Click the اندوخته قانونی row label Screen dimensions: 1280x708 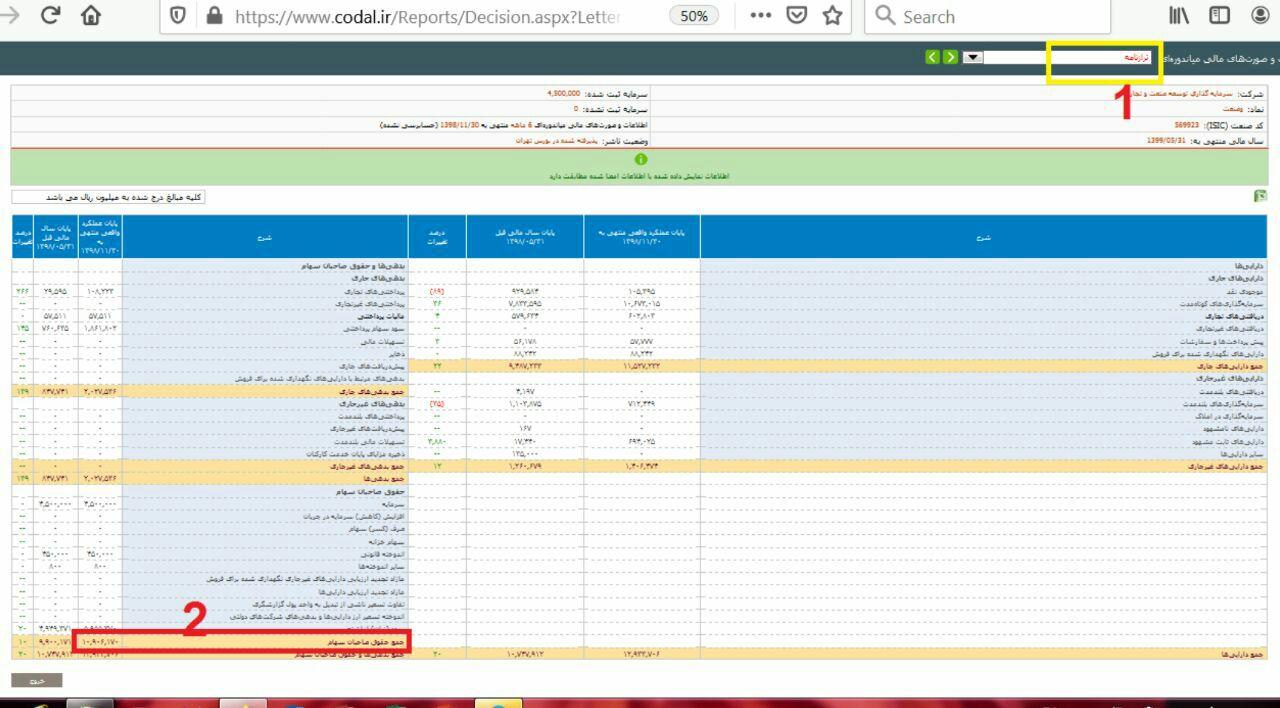pos(384,553)
